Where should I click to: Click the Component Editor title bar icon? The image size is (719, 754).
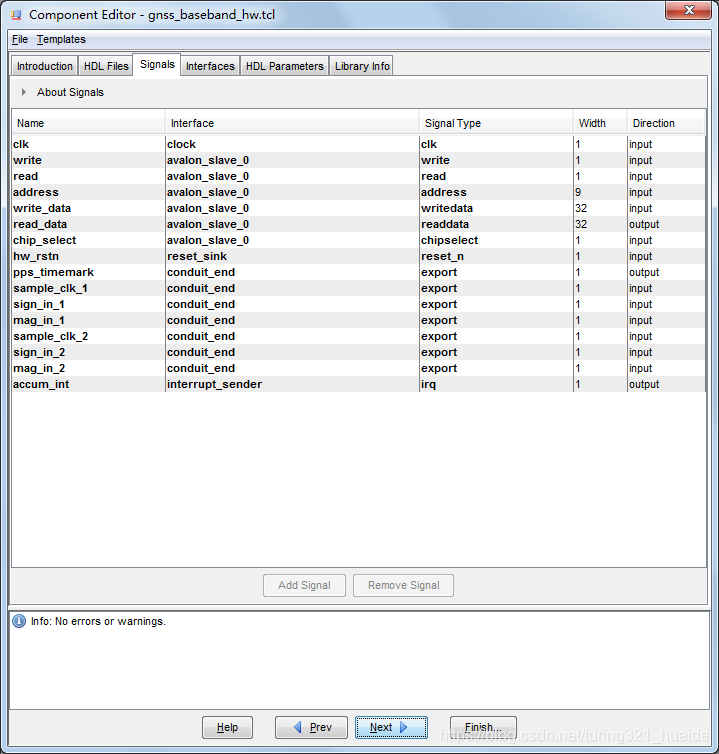pos(16,15)
